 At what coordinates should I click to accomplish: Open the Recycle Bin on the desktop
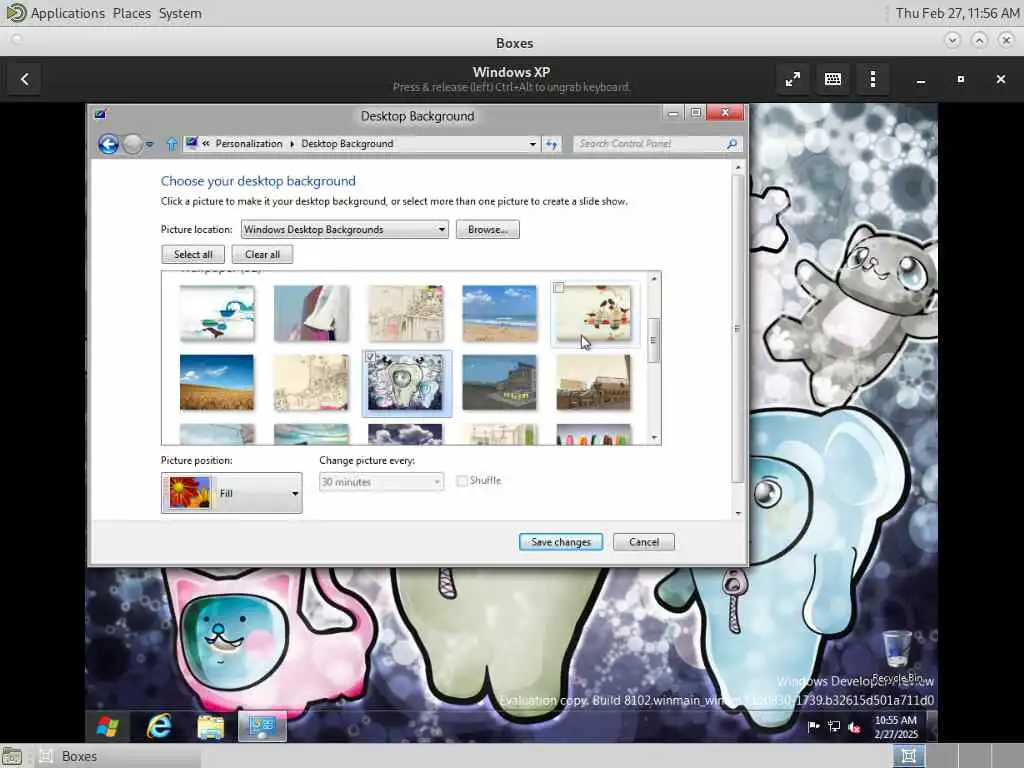[898, 656]
